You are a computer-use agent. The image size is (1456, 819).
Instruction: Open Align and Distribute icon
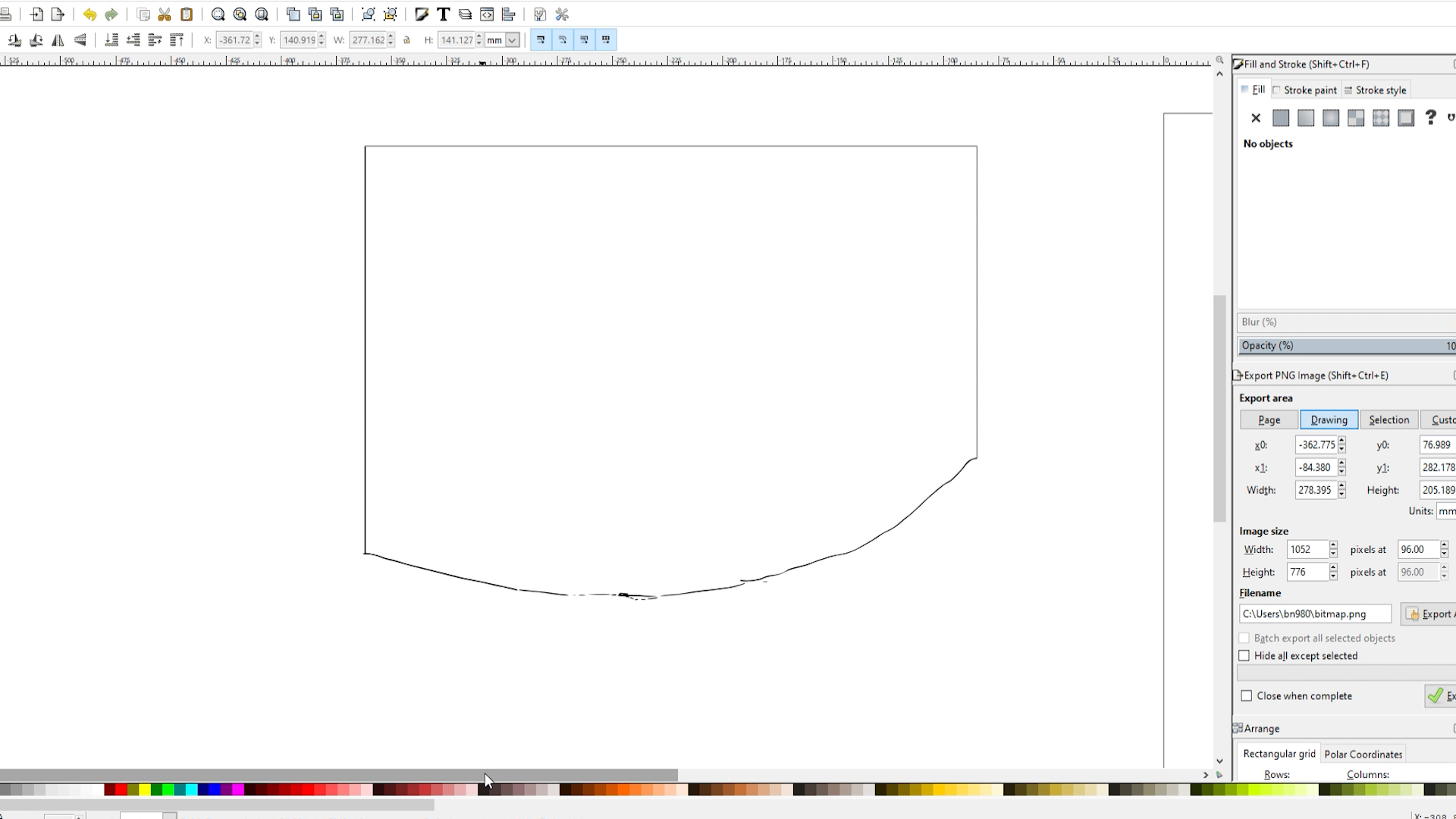click(509, 14)
